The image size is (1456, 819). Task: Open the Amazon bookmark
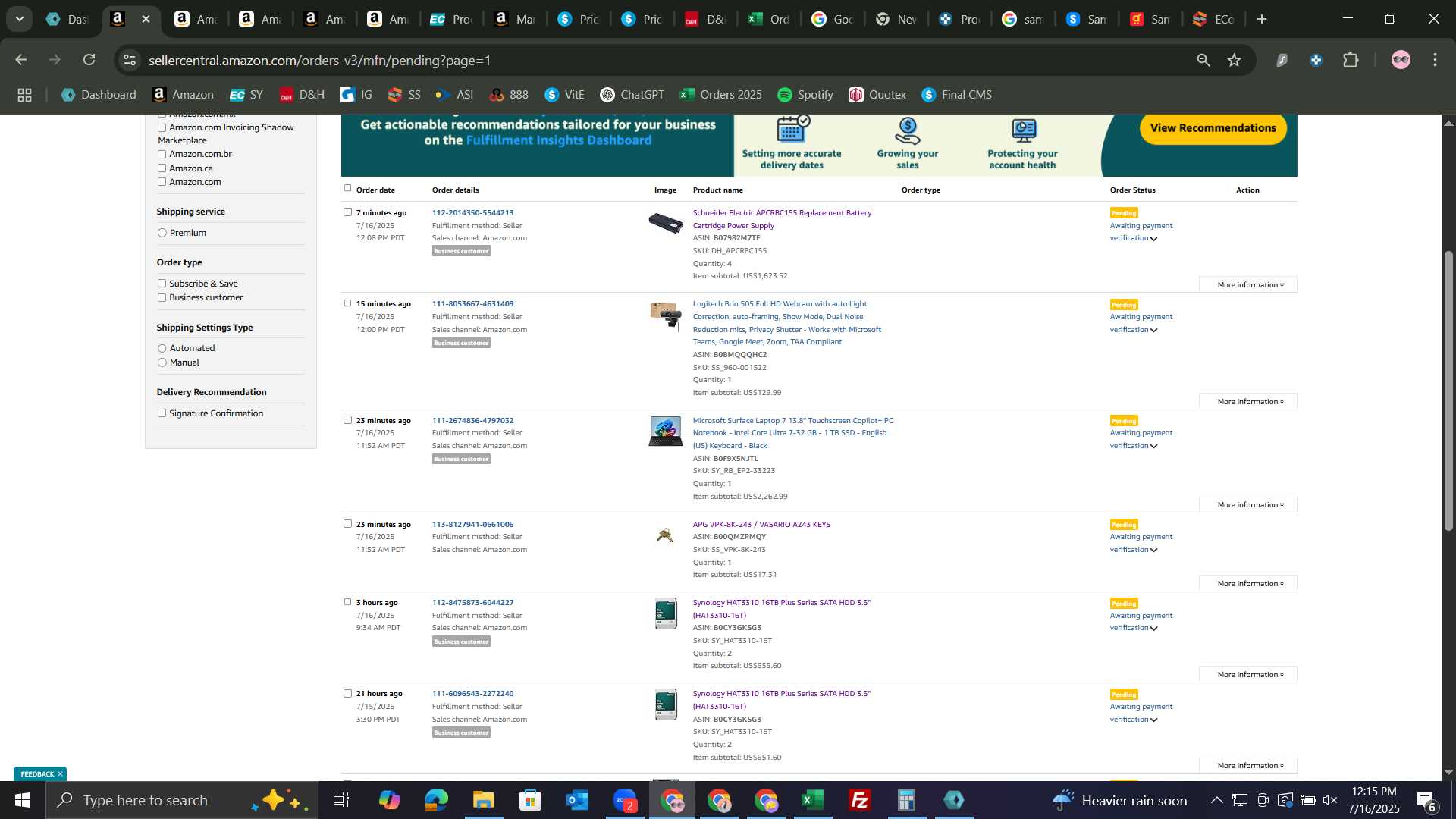[183, 95]
